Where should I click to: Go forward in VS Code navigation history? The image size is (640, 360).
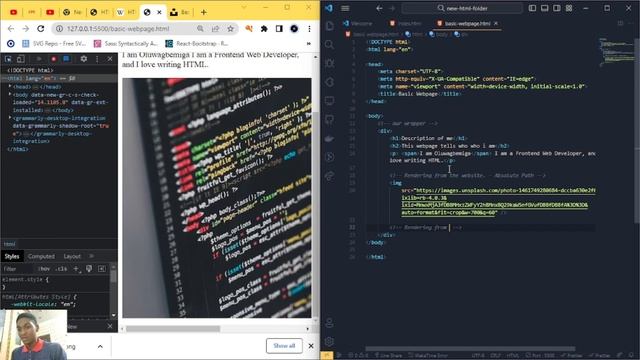(392, 8)
